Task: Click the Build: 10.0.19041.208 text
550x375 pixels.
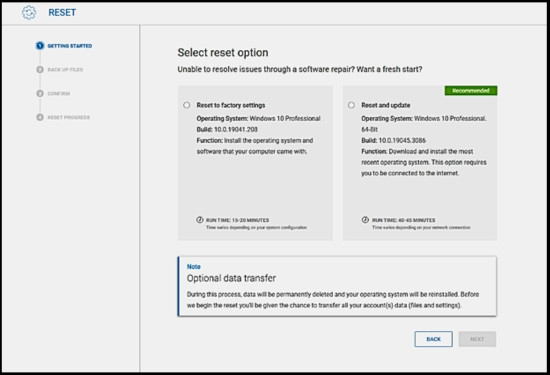Action: (x=227, y=129)
